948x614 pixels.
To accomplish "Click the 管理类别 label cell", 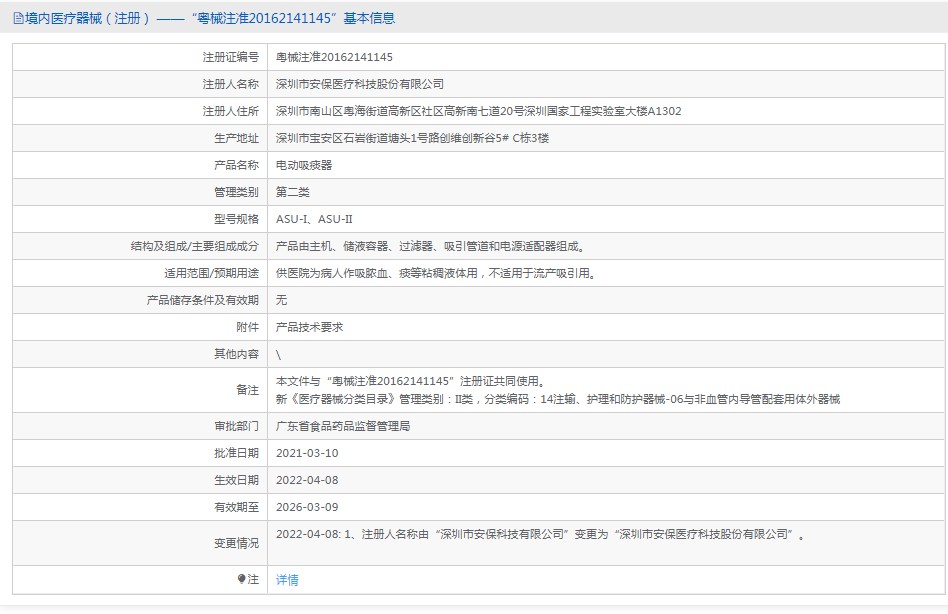I will (140, 192).
